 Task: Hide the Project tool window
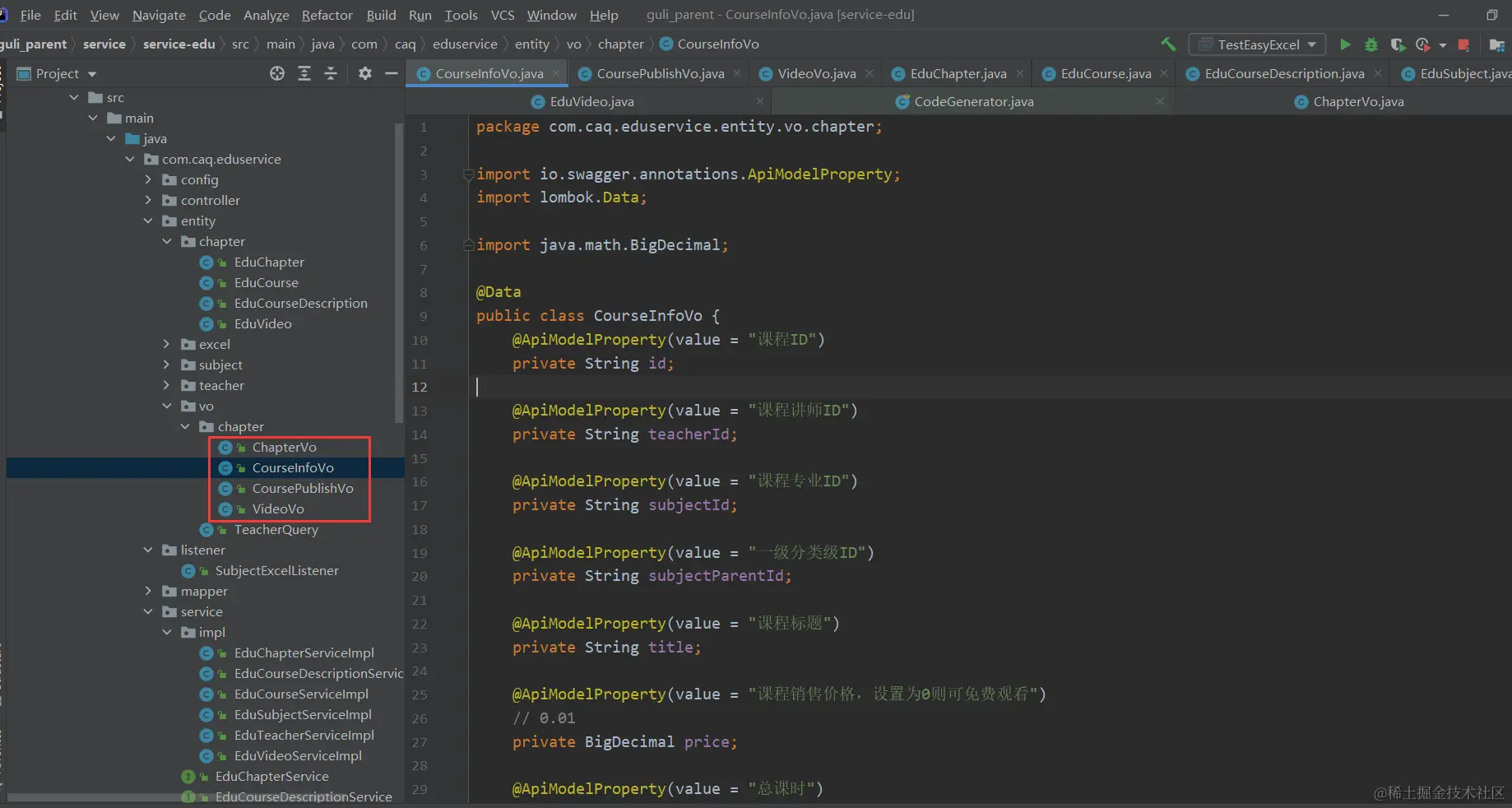coord(392,73)
